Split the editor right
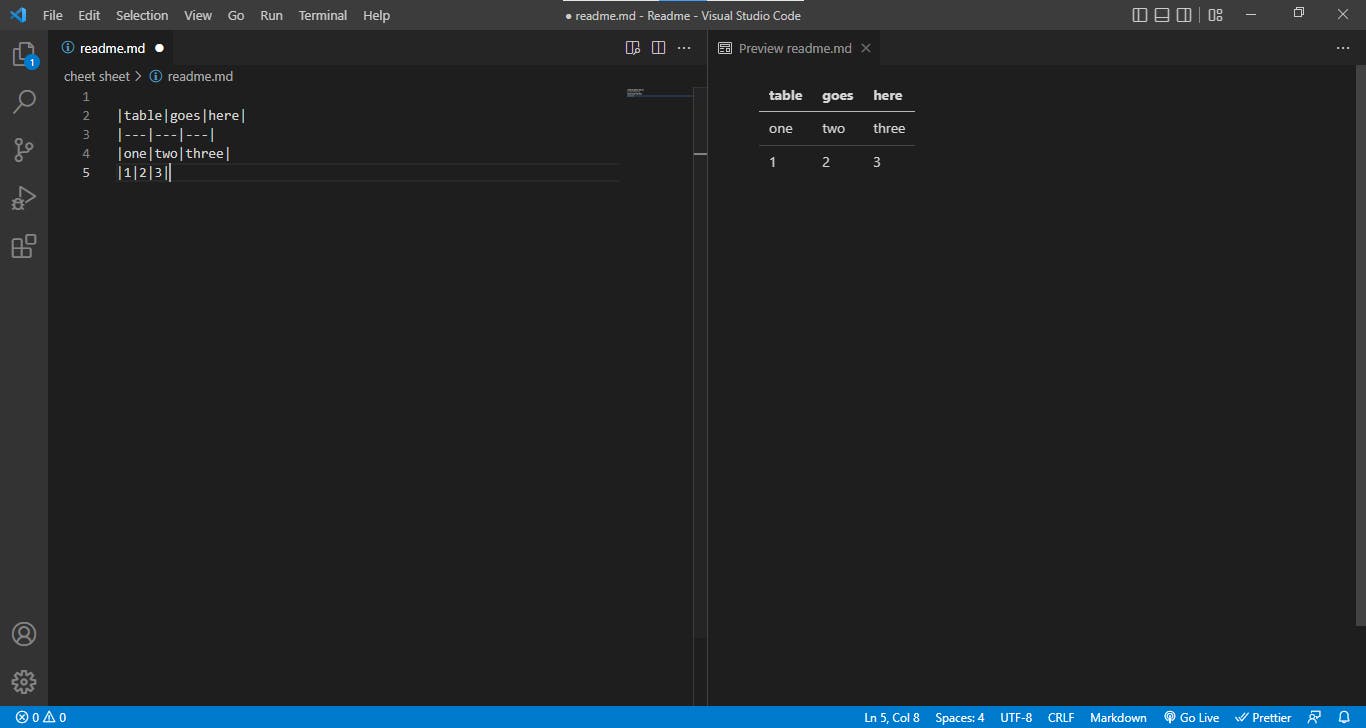 point(658,48)
